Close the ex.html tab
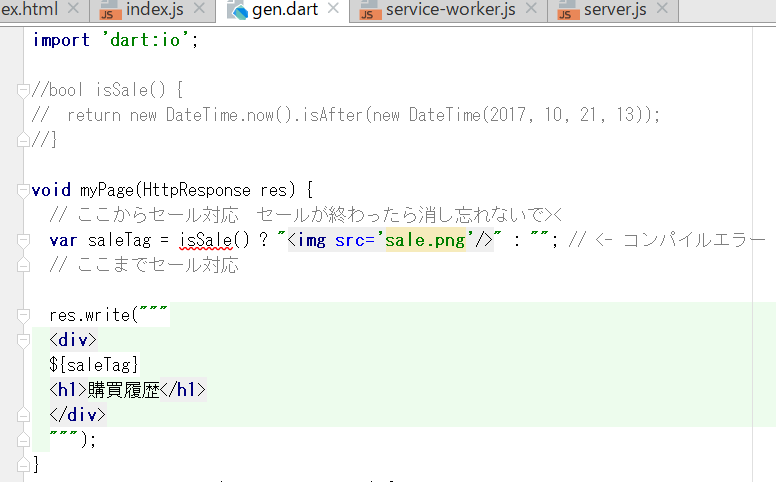Viewport: 776px width, 482px height. [73, 8]
